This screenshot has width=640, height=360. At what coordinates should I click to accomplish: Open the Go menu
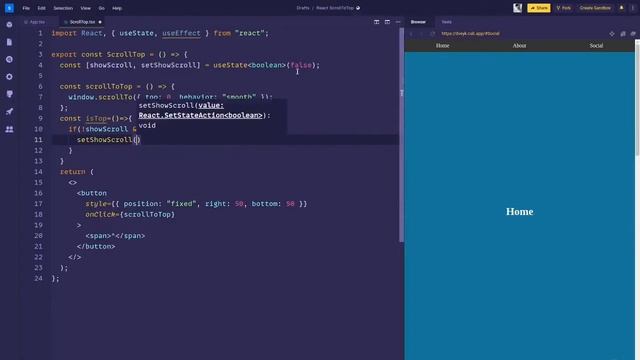pyautogui.click(x=102, y=8)
